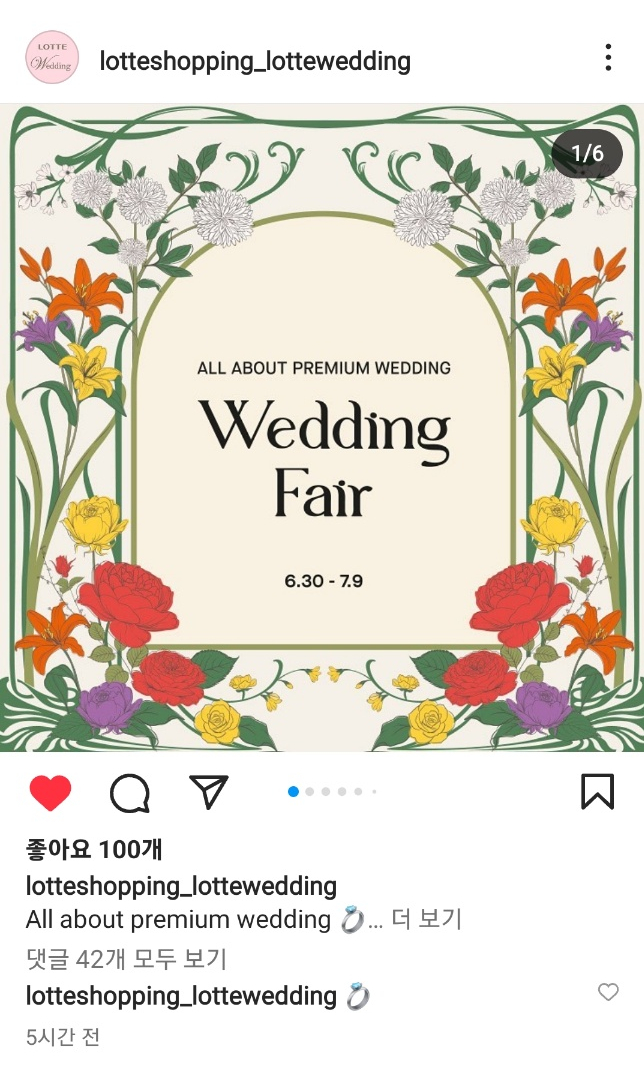Tap the comment speech bubble icon

(129, 793)
